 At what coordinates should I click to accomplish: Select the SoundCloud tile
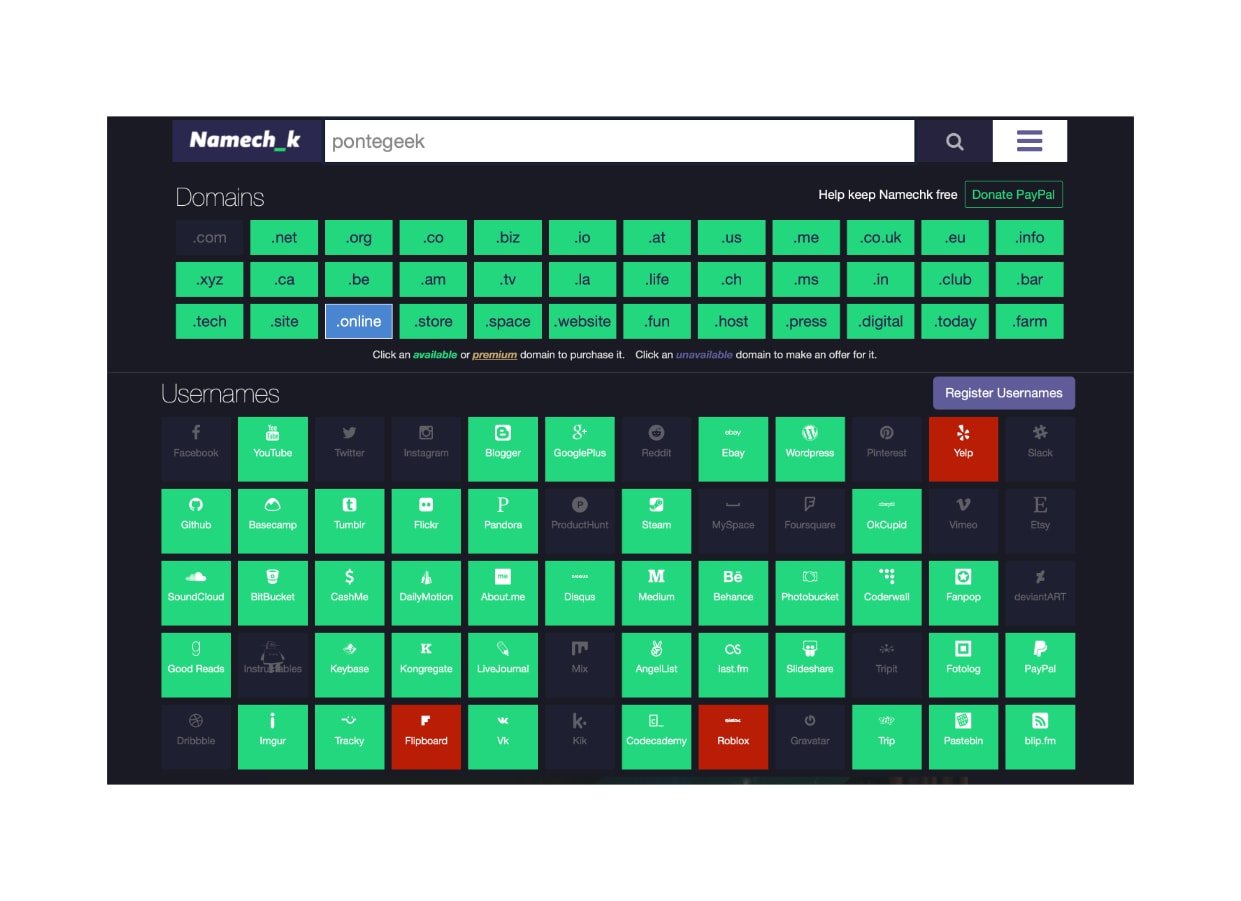[196, 594]
